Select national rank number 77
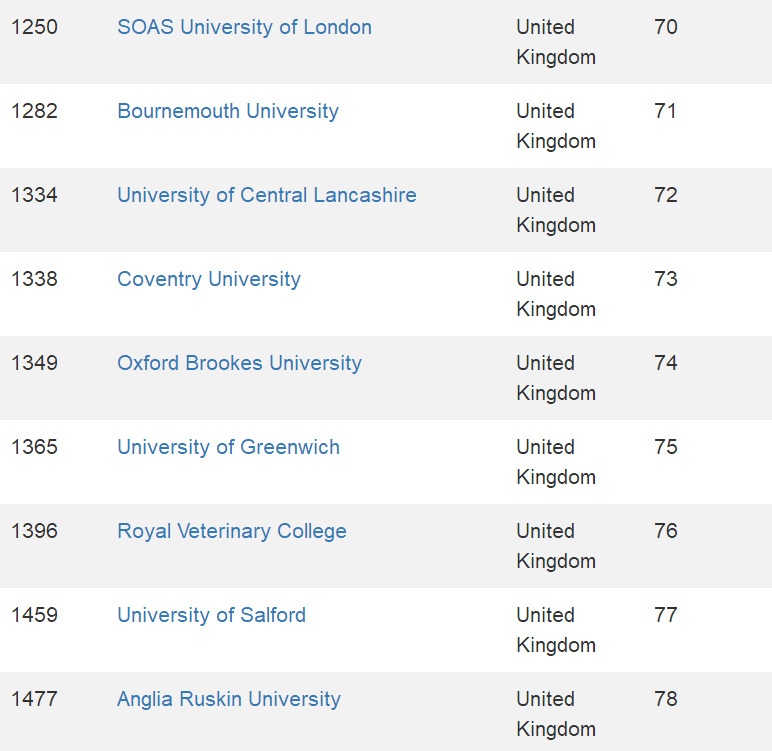The width and height of the screenshot is (772, 751). [666, 615]
